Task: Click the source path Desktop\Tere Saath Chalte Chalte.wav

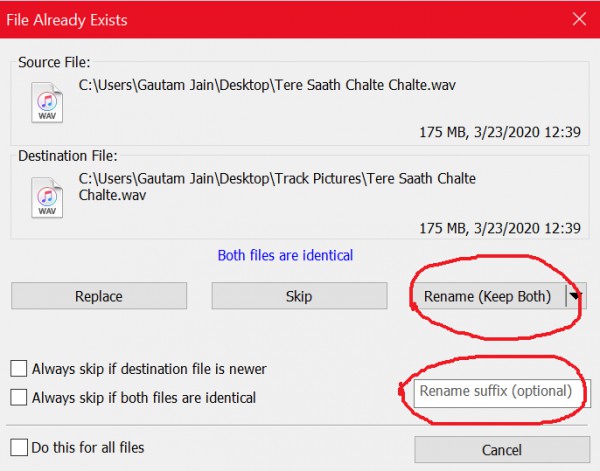Action: point(267,85)
